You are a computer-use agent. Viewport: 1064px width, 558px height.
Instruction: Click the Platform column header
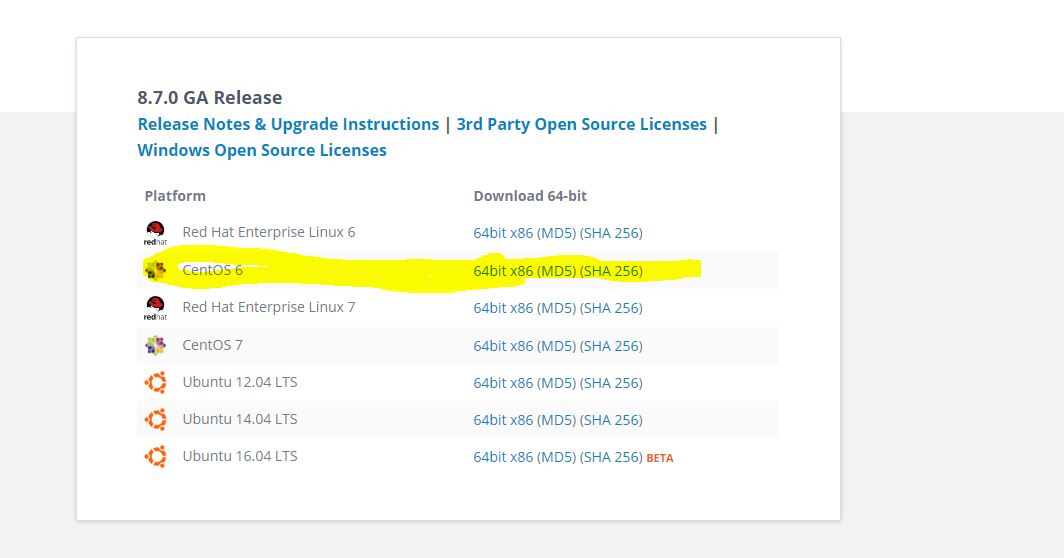click(175, 196)
